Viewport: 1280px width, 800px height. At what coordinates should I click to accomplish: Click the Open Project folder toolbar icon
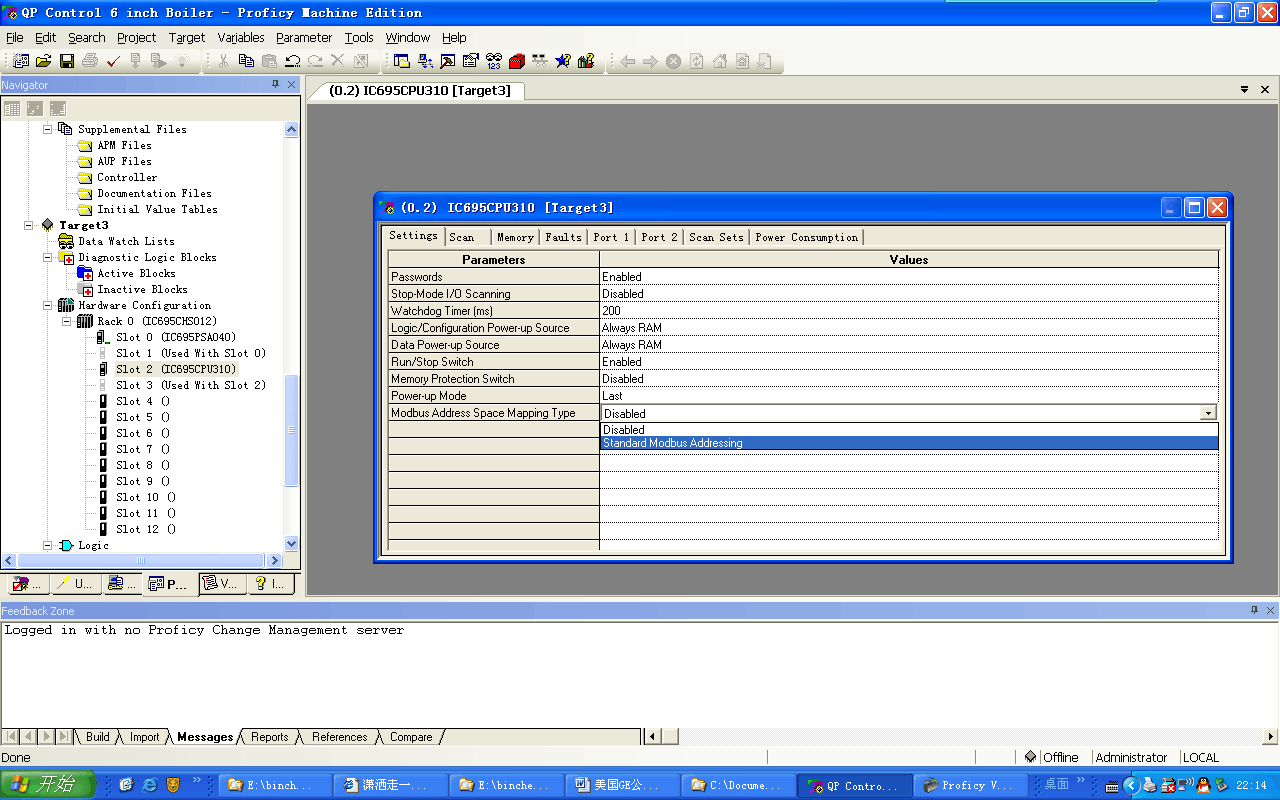pos(43,61)
